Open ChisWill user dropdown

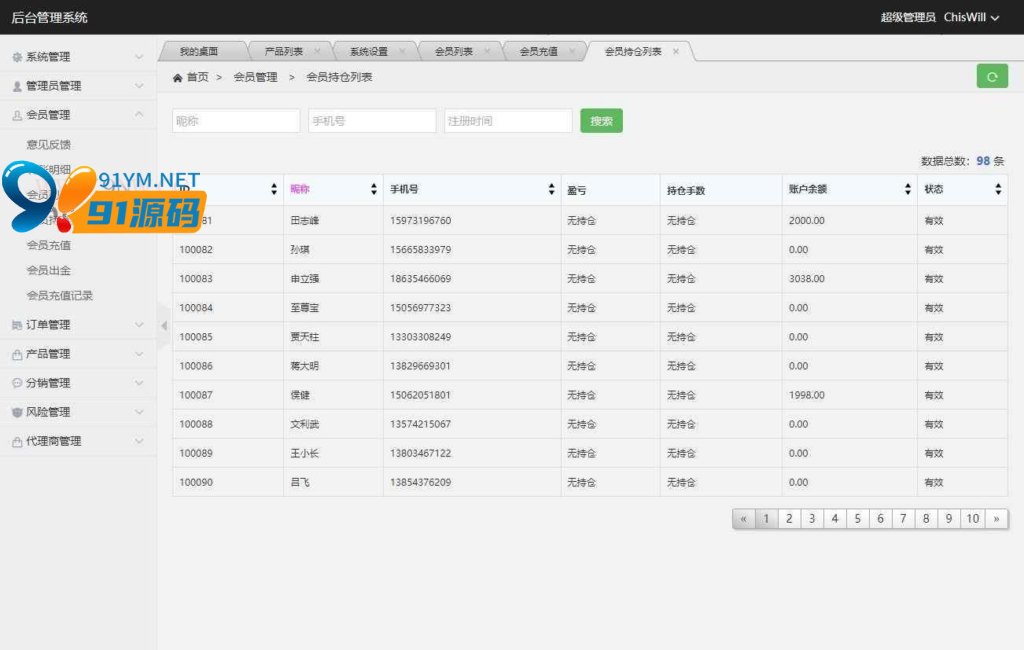(x=971, y=18)
